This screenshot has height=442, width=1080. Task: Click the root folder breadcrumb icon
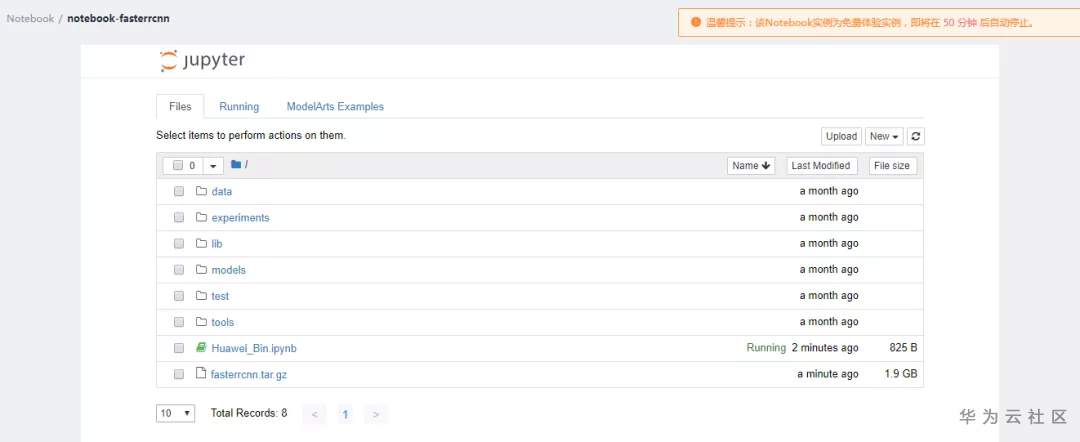[236, 165]
